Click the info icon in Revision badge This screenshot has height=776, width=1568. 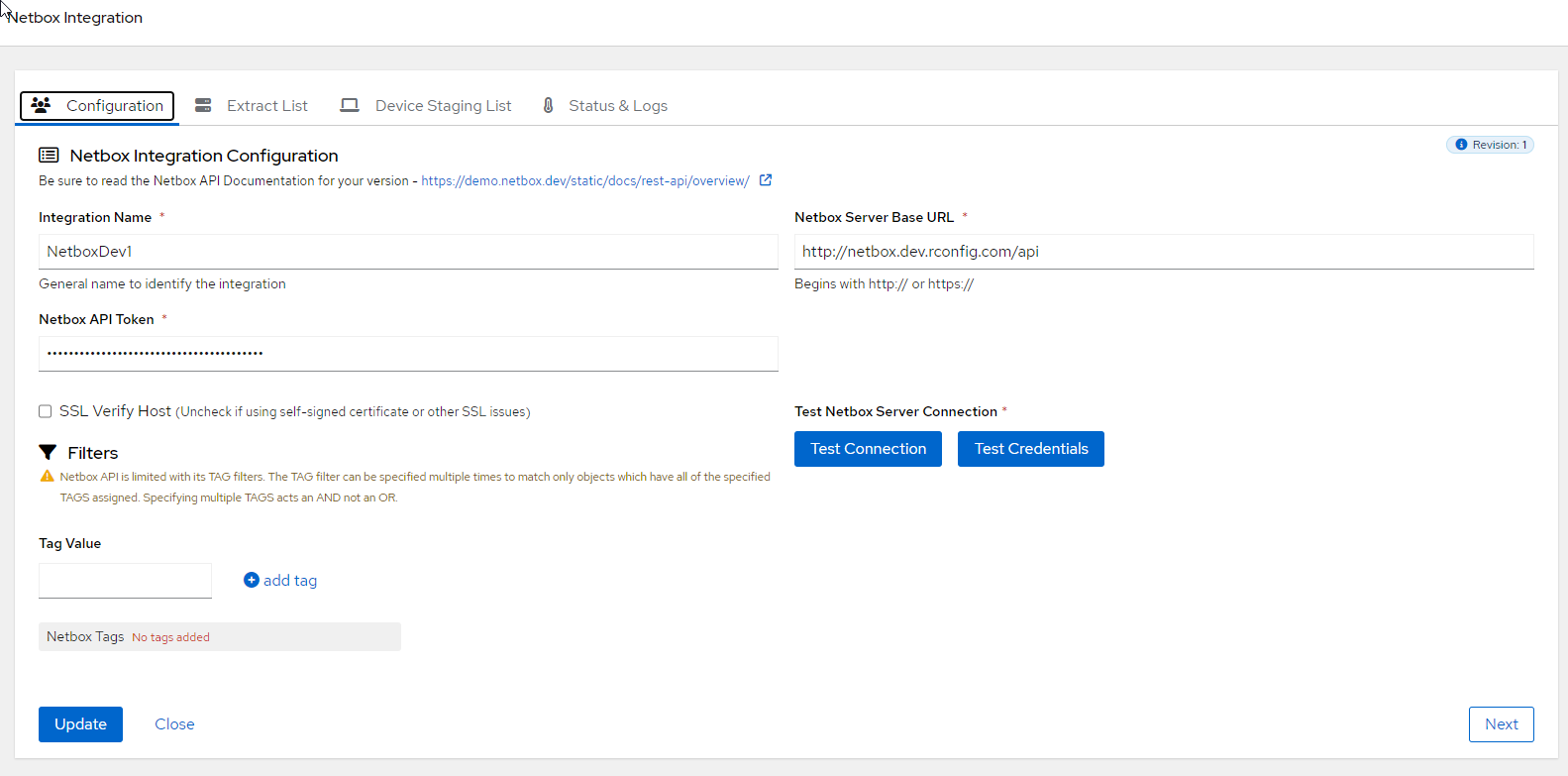(x=1461, y=145)
